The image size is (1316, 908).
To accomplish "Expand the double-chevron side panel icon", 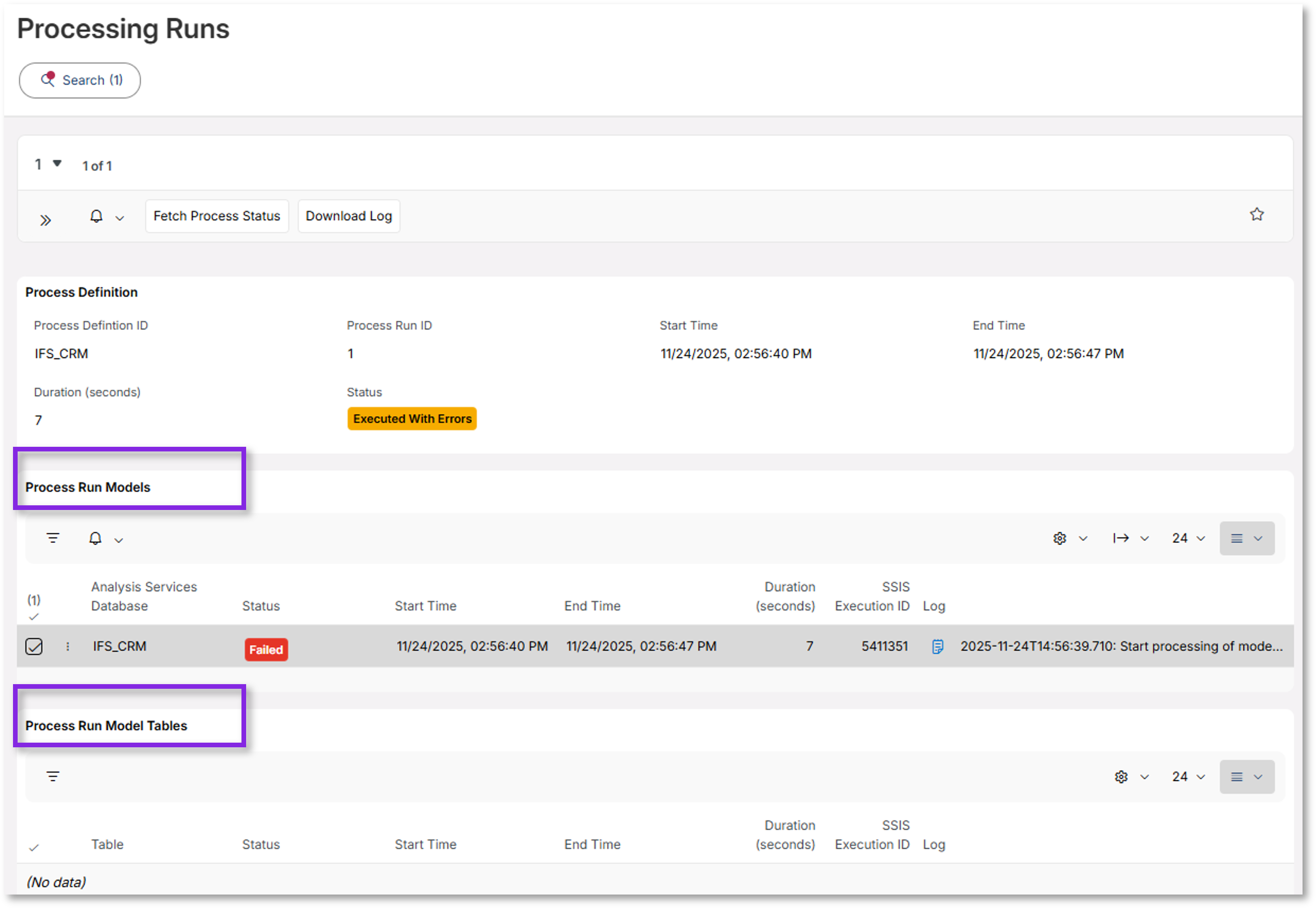I will [x=46, y=220].
